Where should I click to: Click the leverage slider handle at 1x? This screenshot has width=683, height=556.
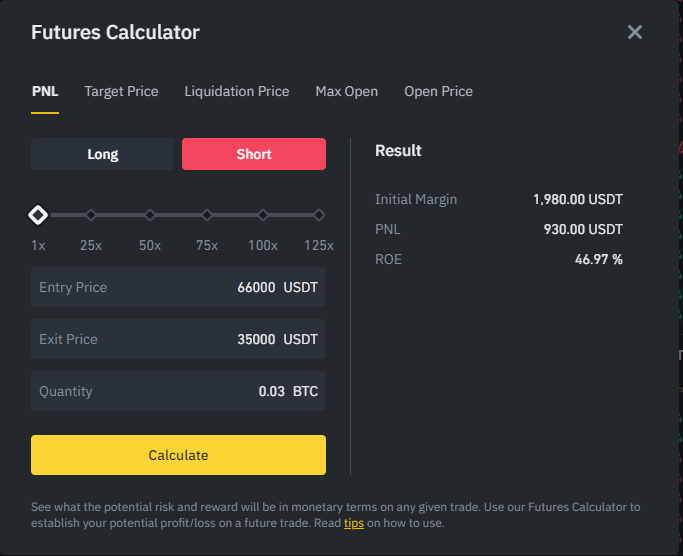tap(38, 215)
